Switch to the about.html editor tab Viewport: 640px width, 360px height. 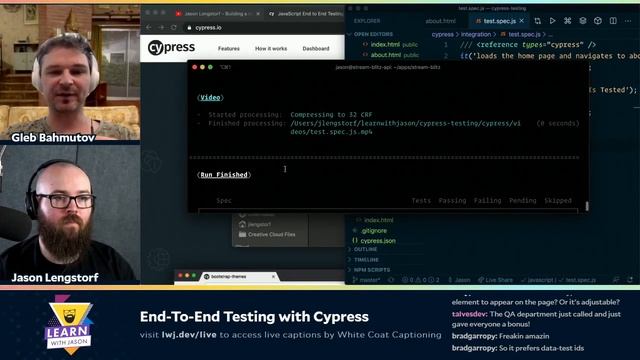click(440, 21)
